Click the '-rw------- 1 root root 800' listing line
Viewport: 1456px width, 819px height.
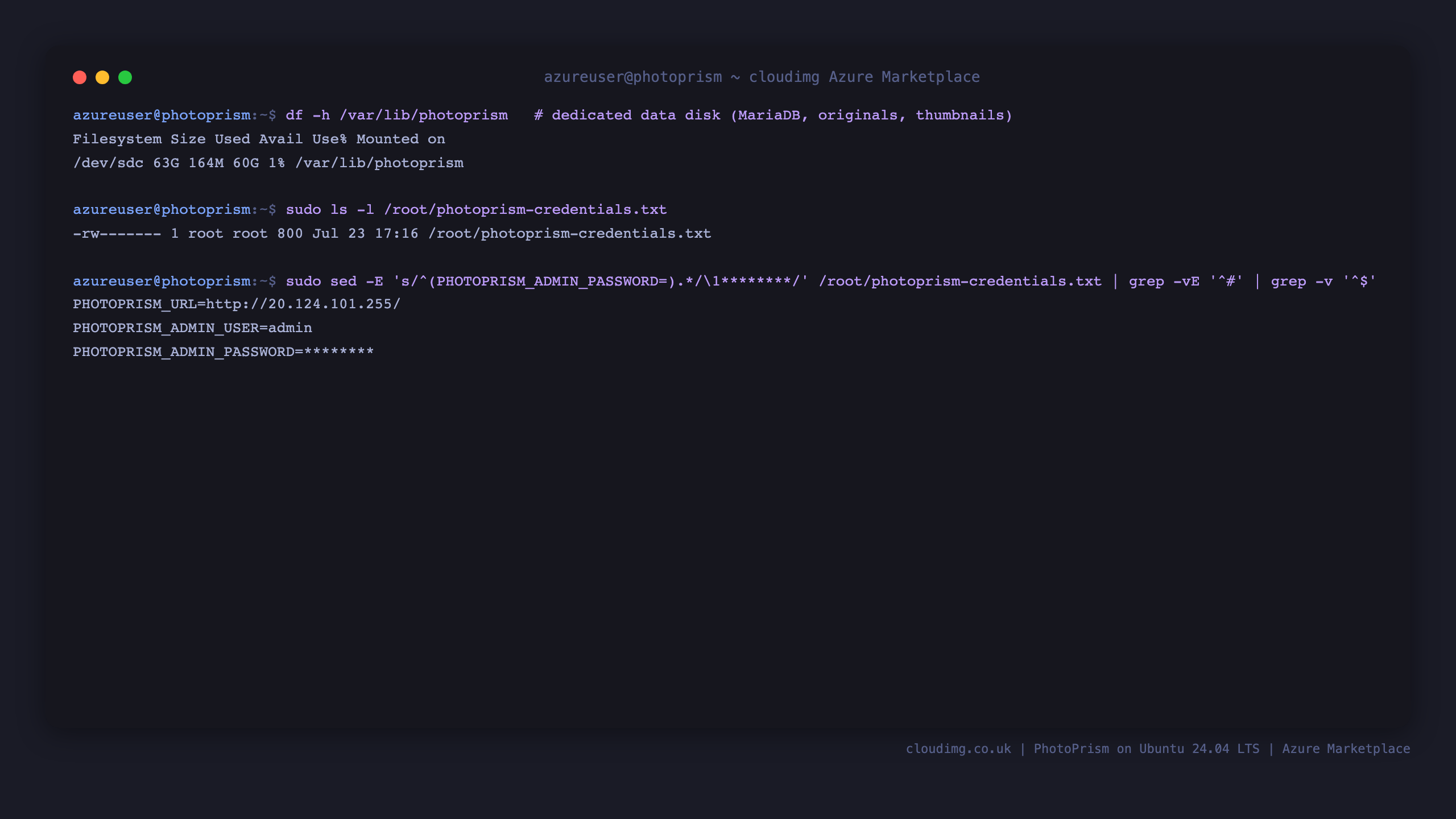point(392,234)
